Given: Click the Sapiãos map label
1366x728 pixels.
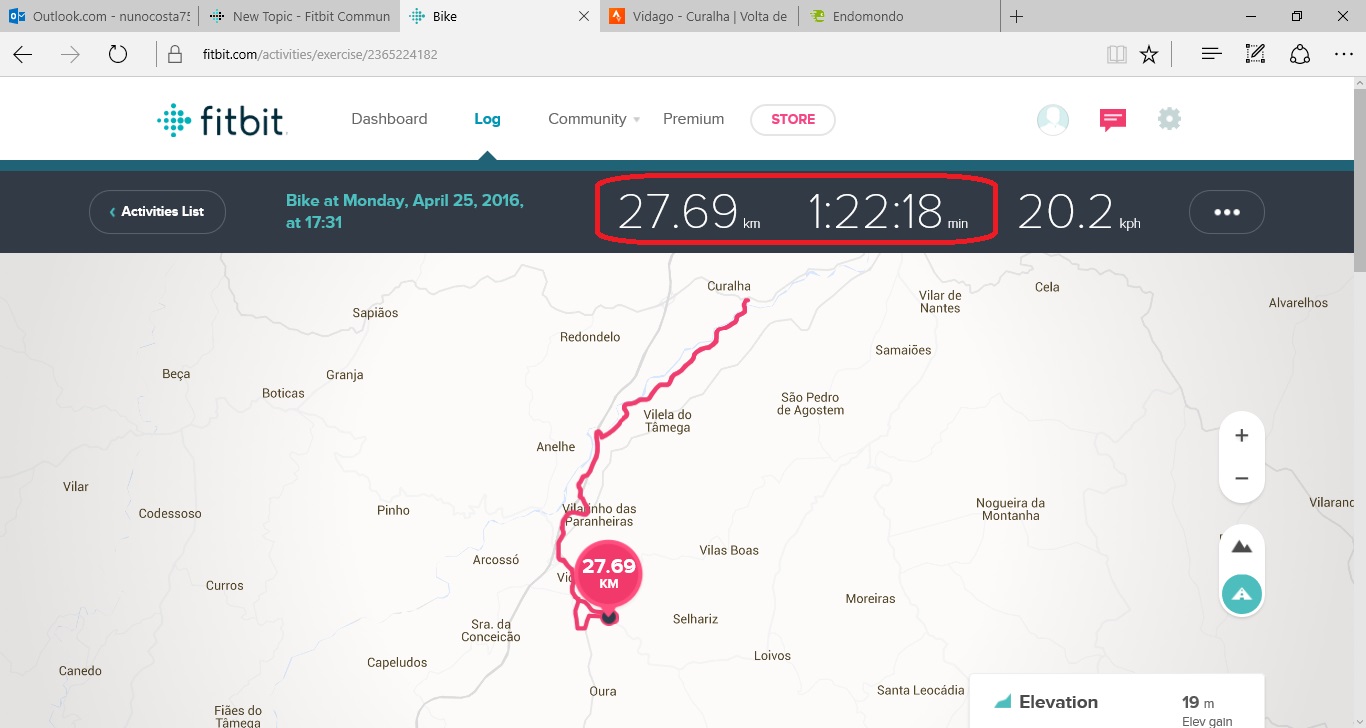Looking at the screenshot, I should pyautogui.click(x=375, y=313).
